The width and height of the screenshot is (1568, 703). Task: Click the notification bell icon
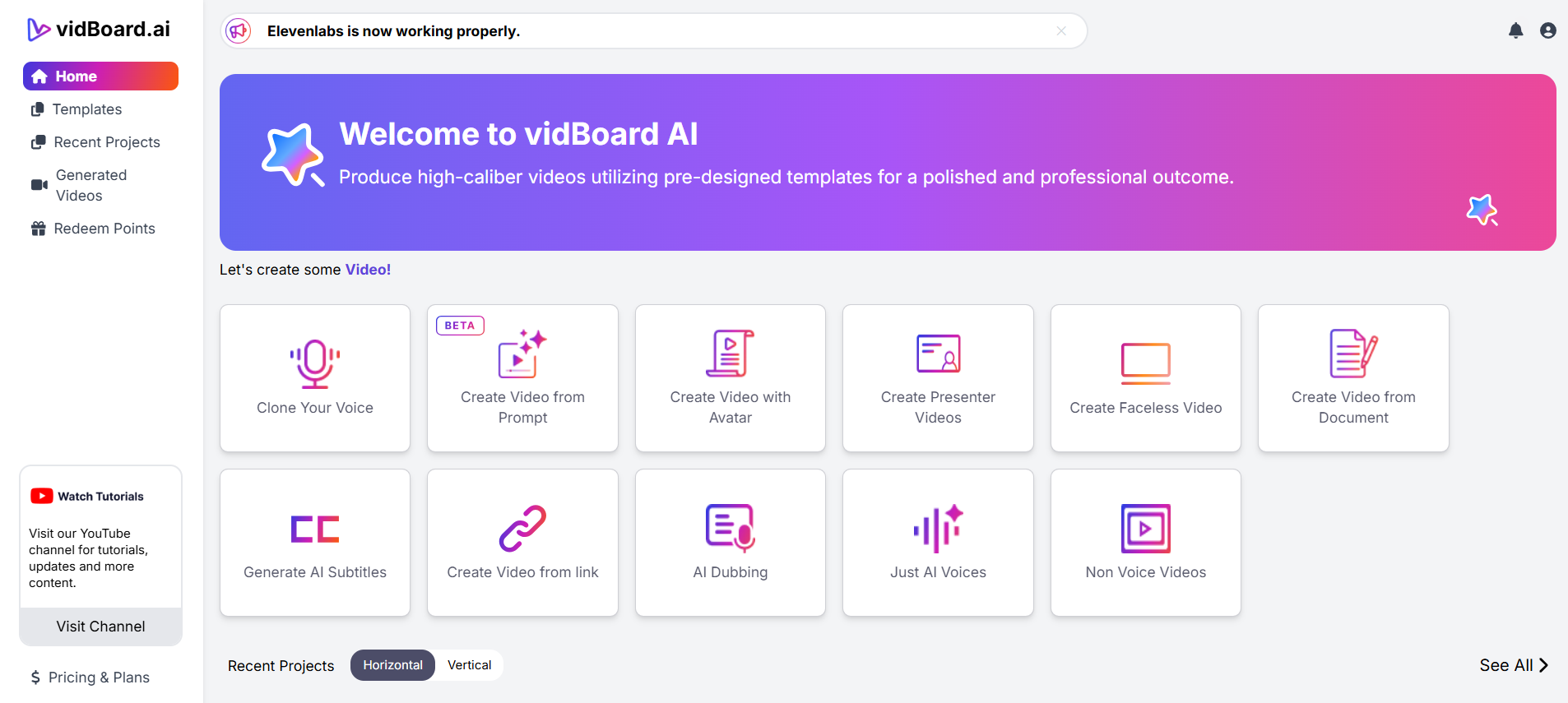[x=1515, y=31]
